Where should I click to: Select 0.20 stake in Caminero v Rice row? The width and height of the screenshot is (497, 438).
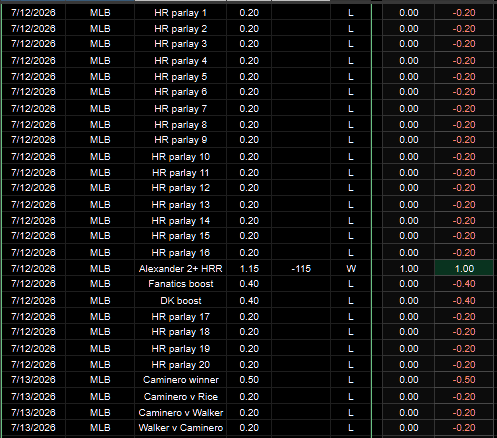pyautogui.click(x=249, y=397)
